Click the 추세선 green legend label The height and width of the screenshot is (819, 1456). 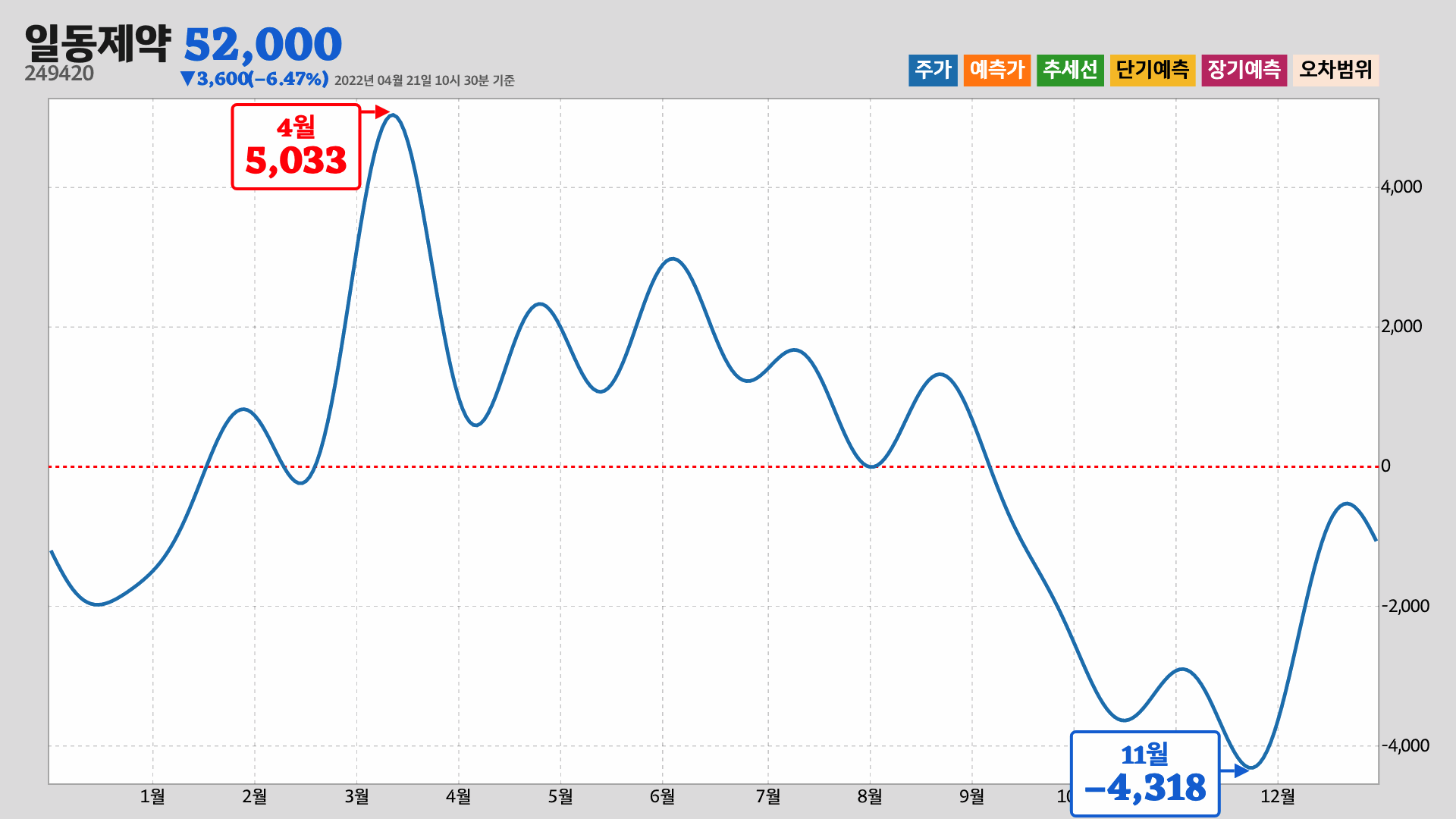(1070, 71)
